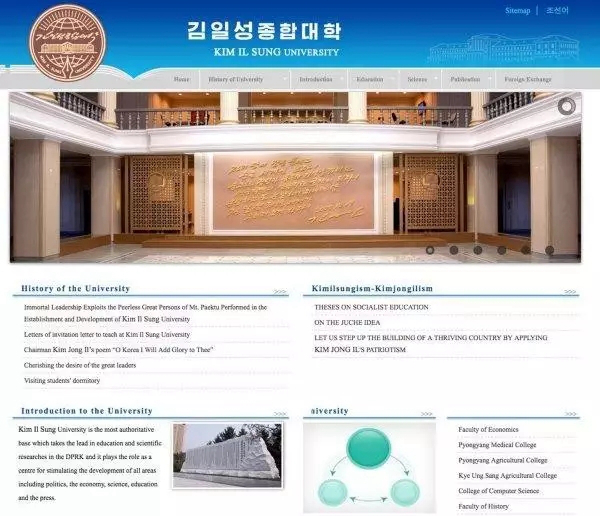This screenshot has width=600, height=516.
Task: Switch language with the 조선어 link
Action: pyautogui.click(x=557, y=10)
